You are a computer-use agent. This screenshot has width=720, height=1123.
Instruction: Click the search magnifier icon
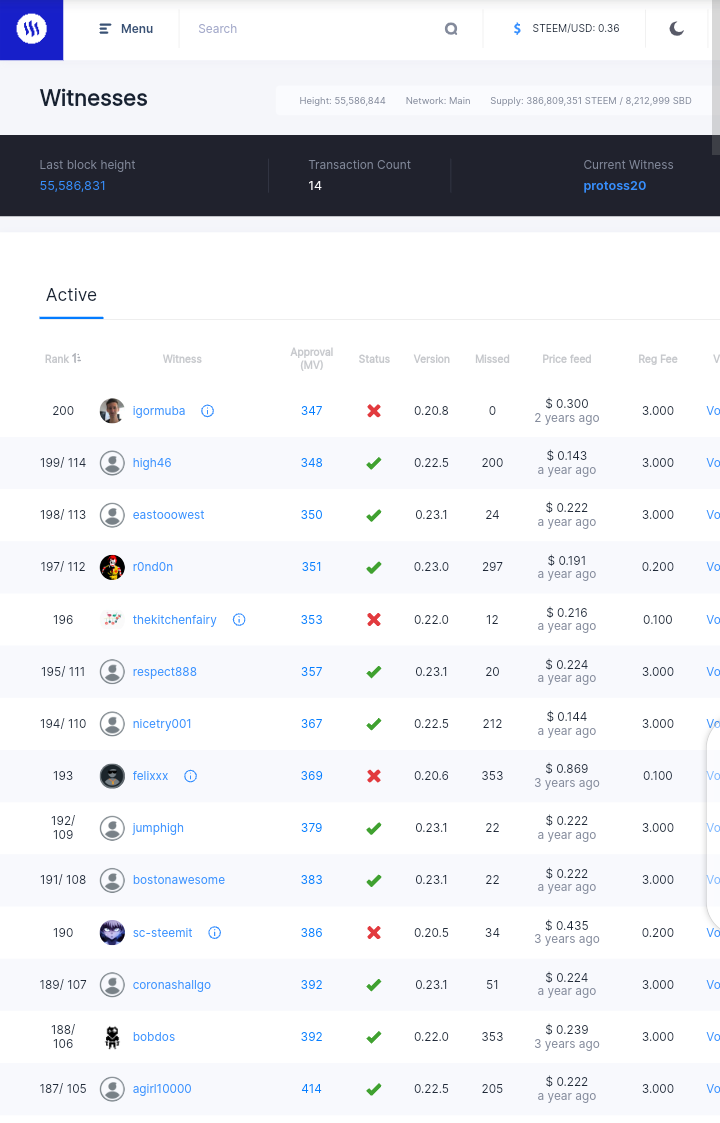451,29
